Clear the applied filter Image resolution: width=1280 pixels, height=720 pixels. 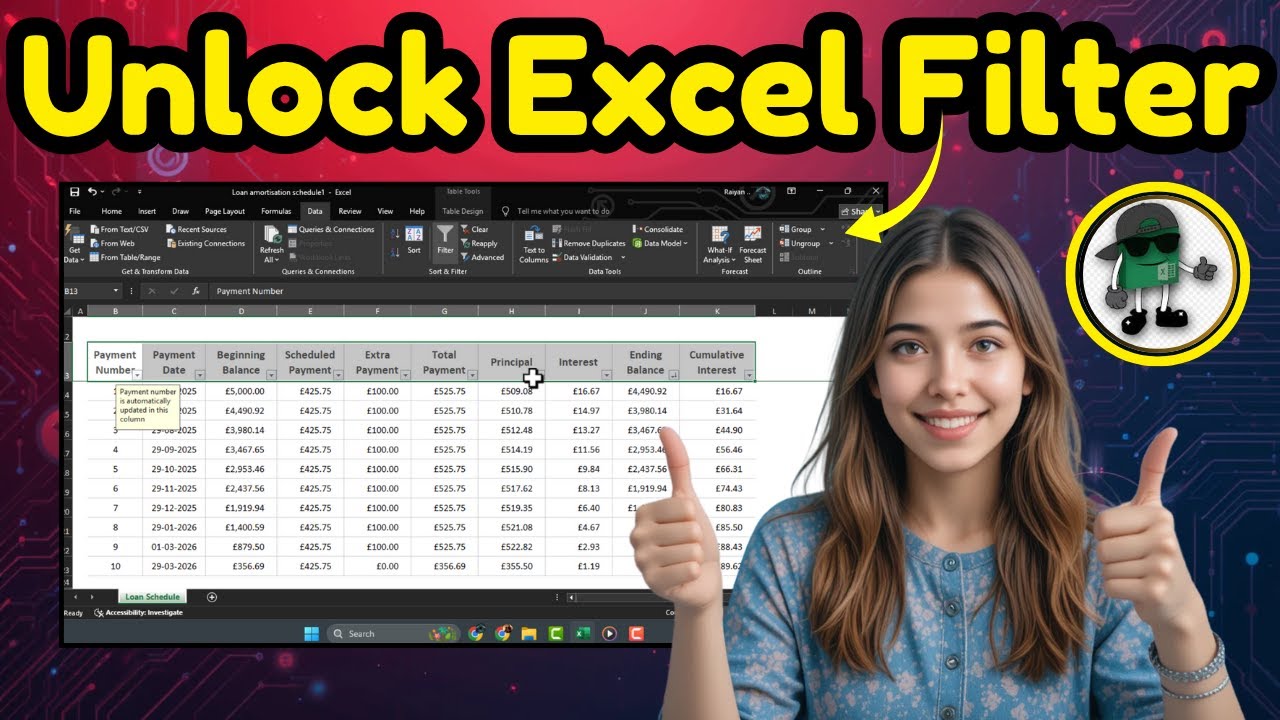pyautogui.click(x=474, y=230)
